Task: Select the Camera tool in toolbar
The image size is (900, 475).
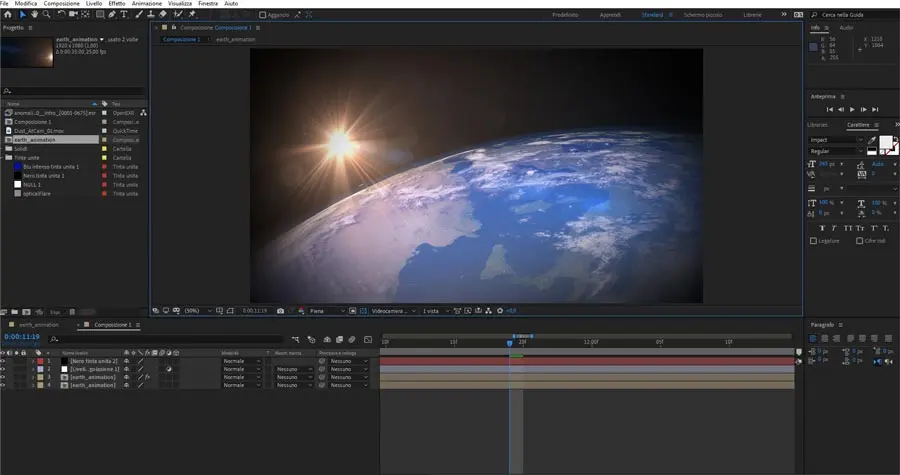Action: tap(73, 14)
